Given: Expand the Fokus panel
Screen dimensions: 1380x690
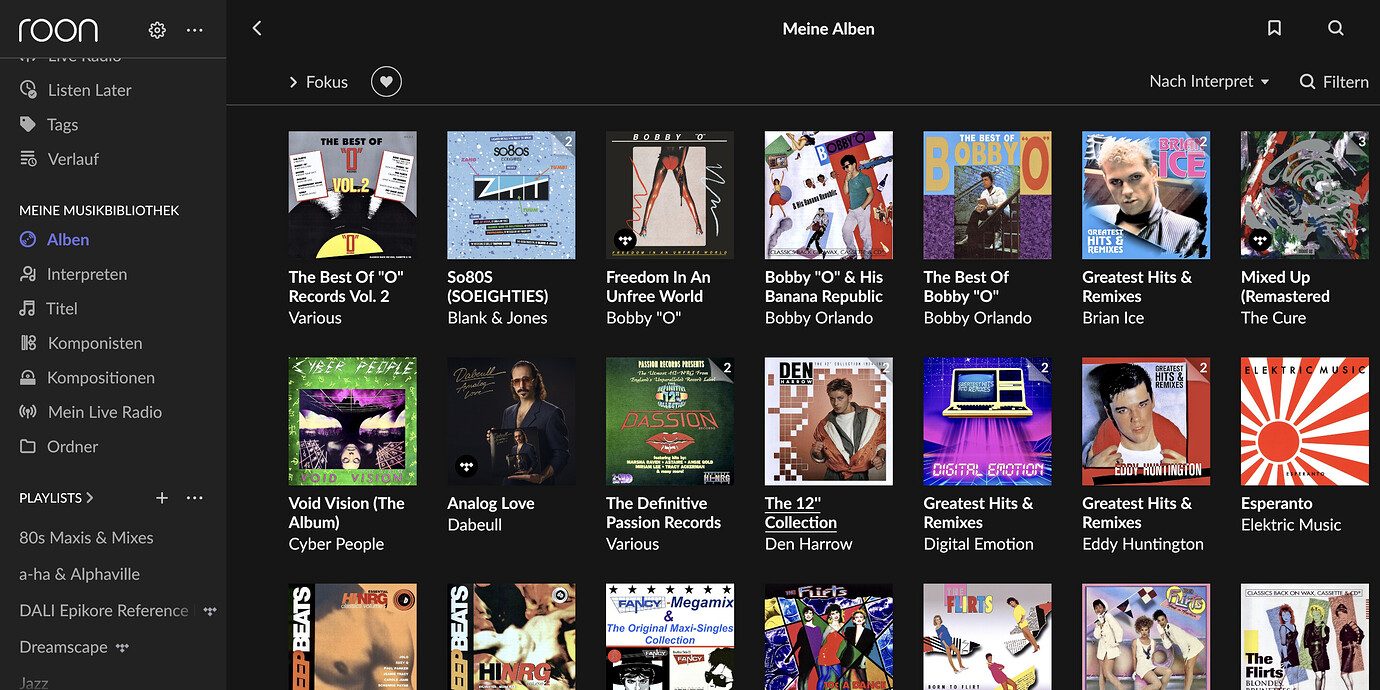Looking at the screenshot, I should (x=318, y=82).
